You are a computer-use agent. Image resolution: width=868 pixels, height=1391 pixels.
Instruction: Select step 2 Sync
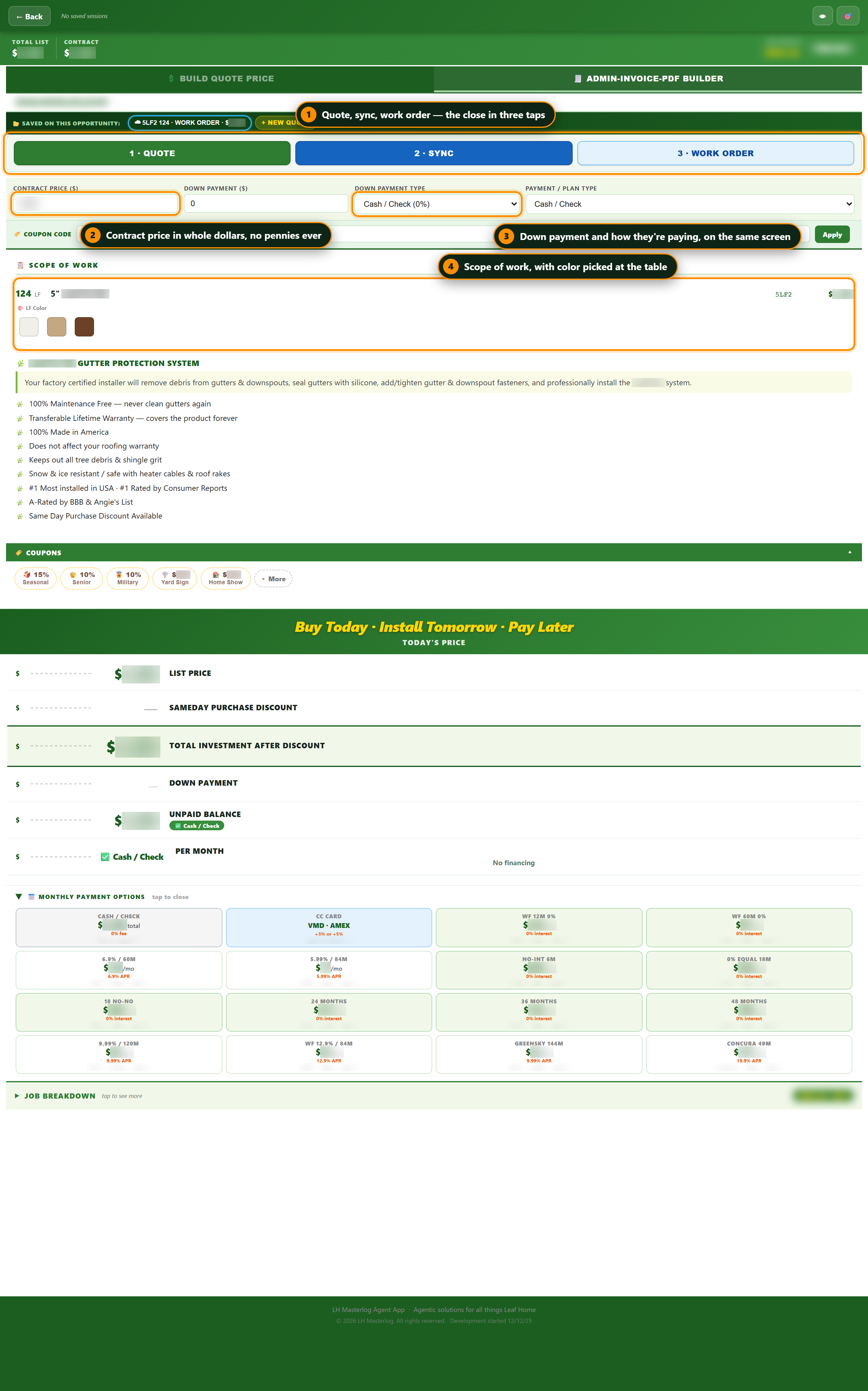click(x=433, y=153)
